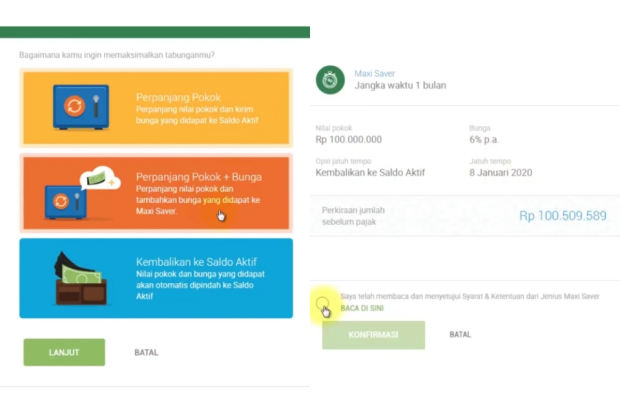Tick the Syarat & Ketentuan agreement checkbox
This screenshot has height=413, width=620.
[x=323, y=303]
